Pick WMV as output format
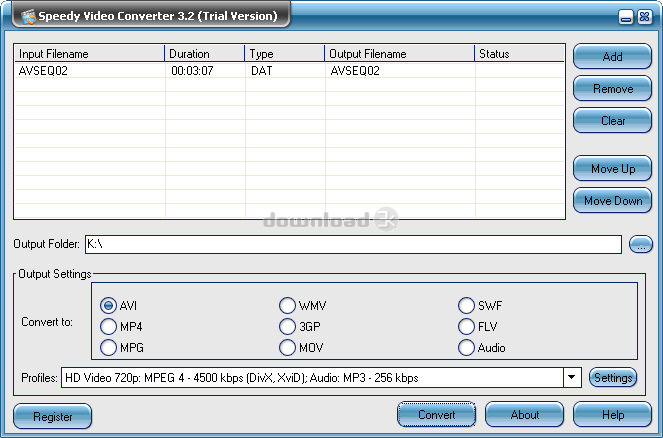 [x=288, y=305]
